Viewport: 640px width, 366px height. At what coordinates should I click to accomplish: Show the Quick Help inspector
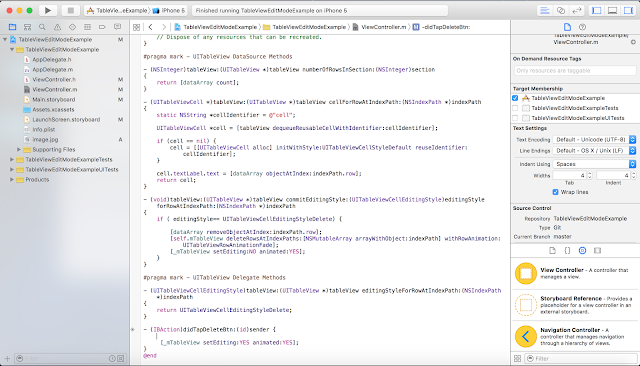pyautogui.click(x=582, y=27)
